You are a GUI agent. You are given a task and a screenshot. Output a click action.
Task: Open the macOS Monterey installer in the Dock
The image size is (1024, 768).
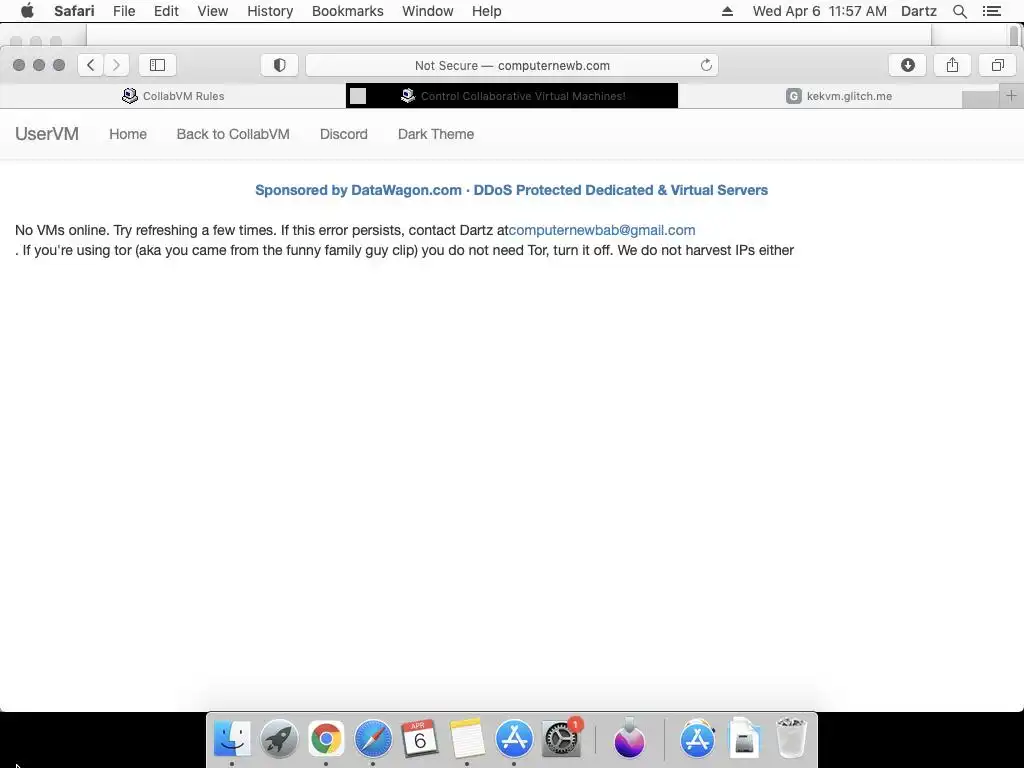[630, 739]
